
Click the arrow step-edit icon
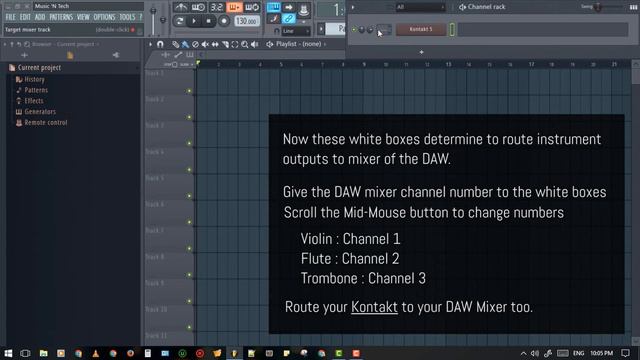288,7
